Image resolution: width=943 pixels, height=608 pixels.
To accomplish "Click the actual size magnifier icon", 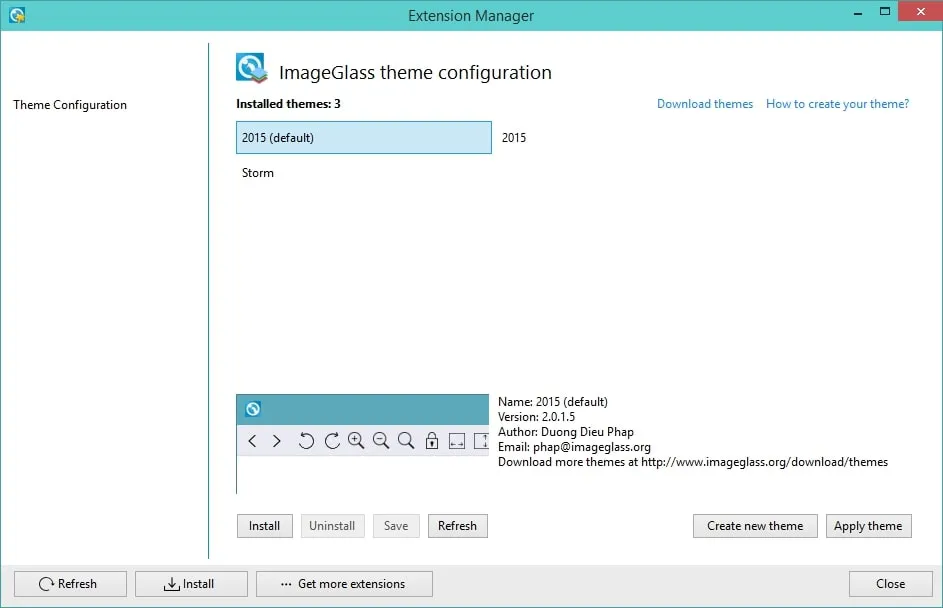I will (x=406, y=441).
